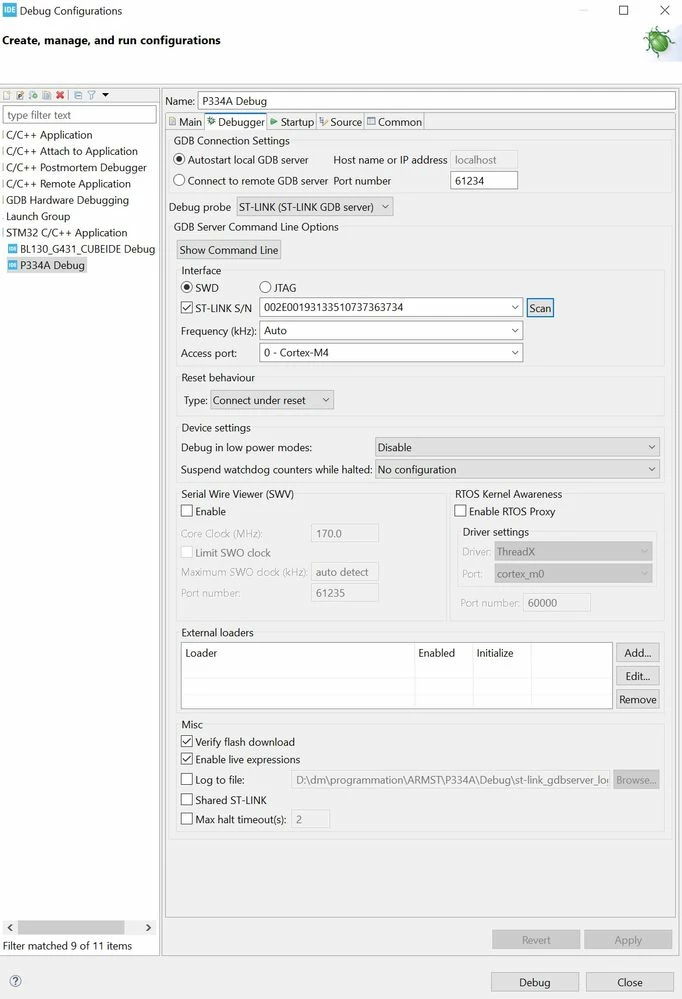Viewport: 682px width, 999px height.
Task: Click the new prototype configuration icon
Action: [x=20, y=95]
